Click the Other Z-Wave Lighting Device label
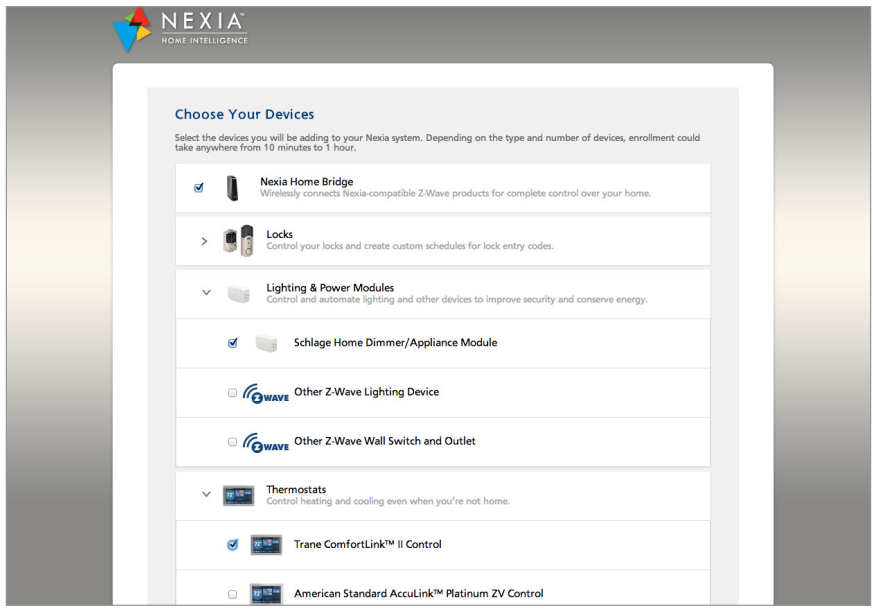 coord(366,392)
